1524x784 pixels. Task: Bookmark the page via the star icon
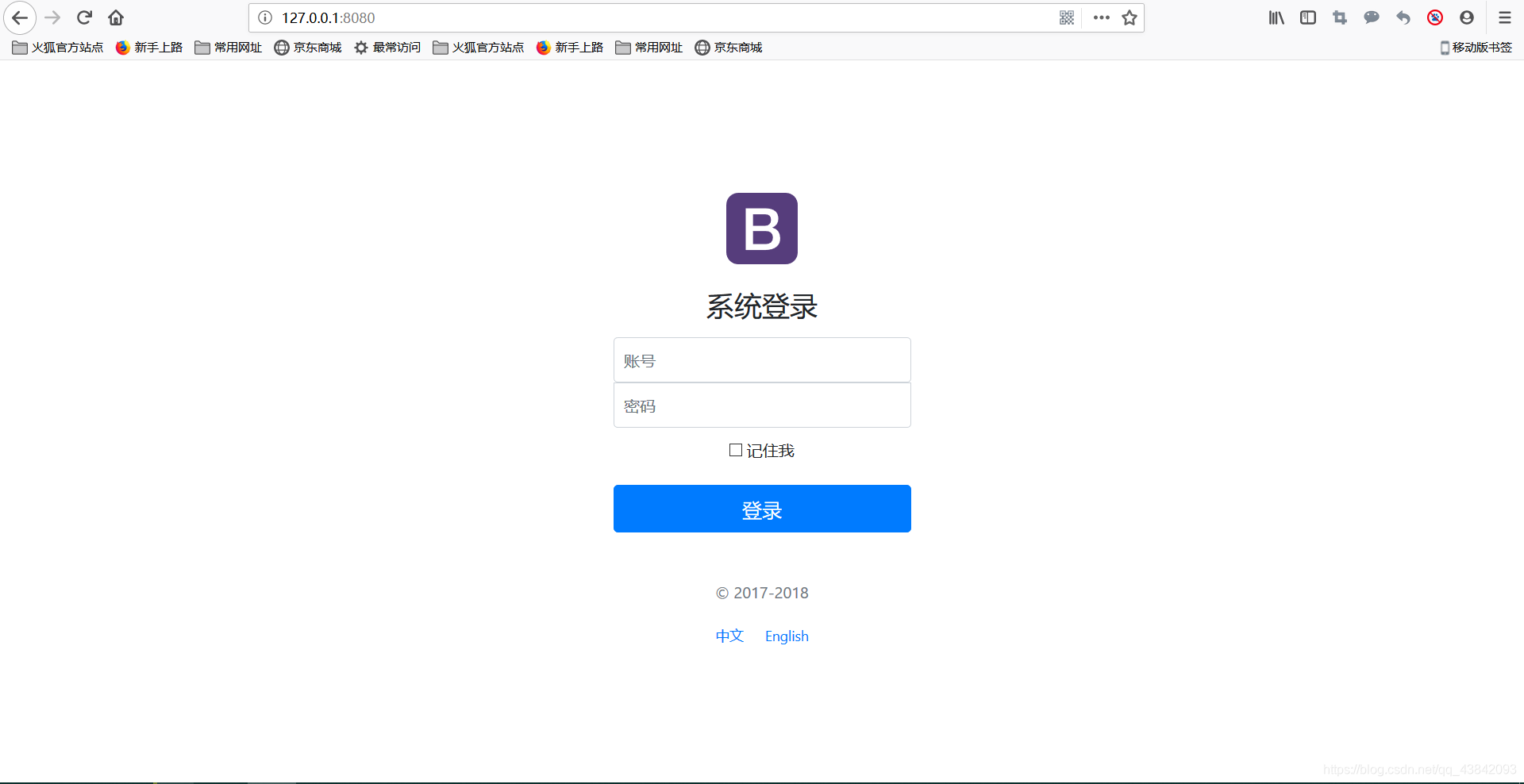click(x=1128, y=17)
